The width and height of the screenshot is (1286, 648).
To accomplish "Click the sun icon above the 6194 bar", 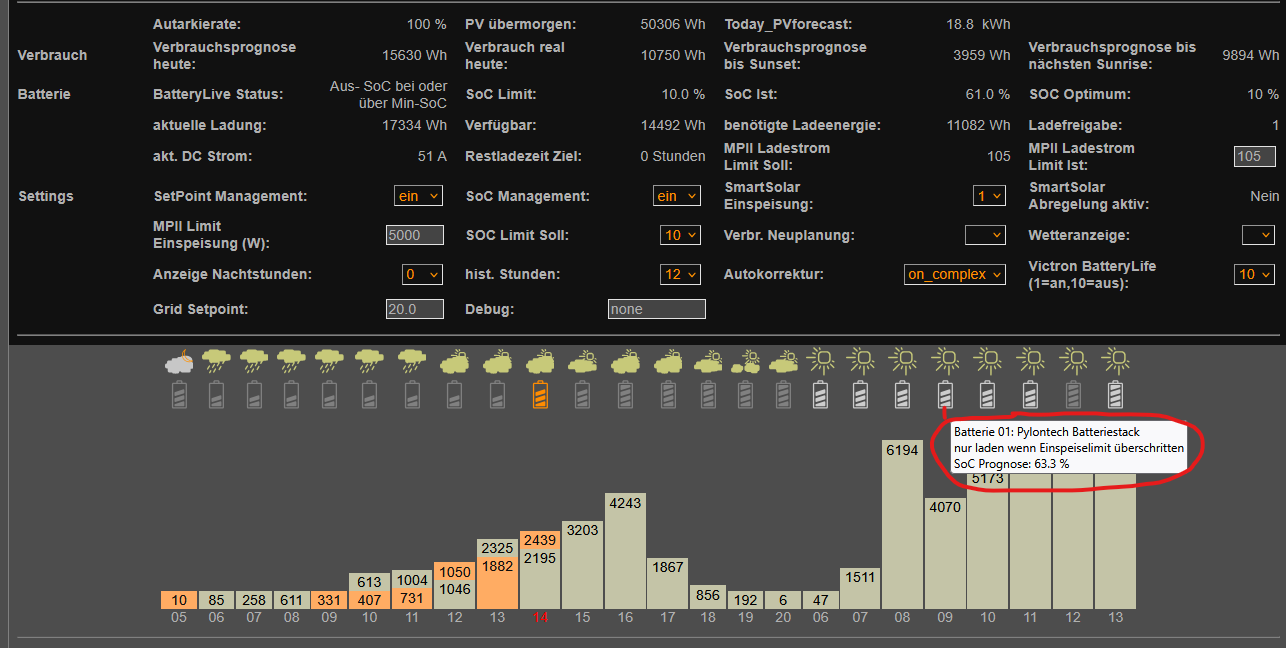I will 903,359.
